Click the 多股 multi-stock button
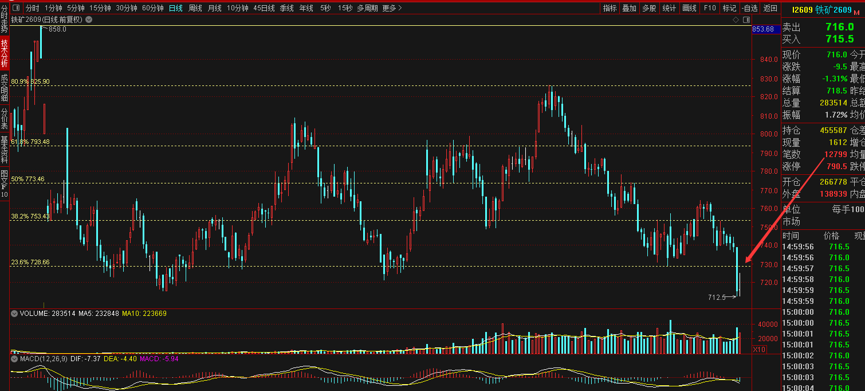The image size is (865, 391). point(649,8)
